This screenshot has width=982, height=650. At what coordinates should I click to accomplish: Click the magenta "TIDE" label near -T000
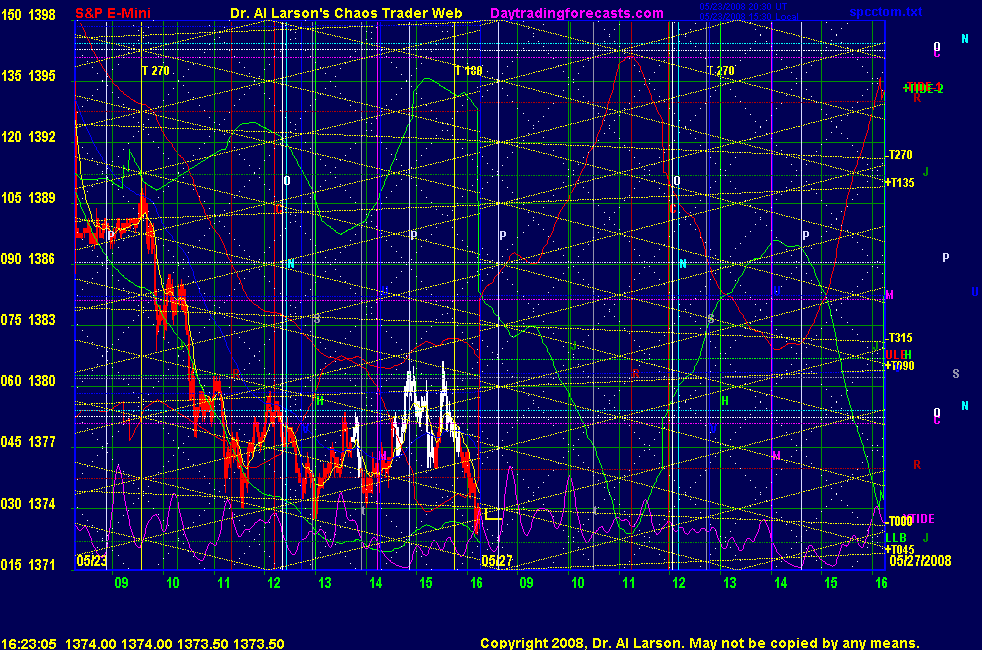pyautogui.click(x=921, y=518)
